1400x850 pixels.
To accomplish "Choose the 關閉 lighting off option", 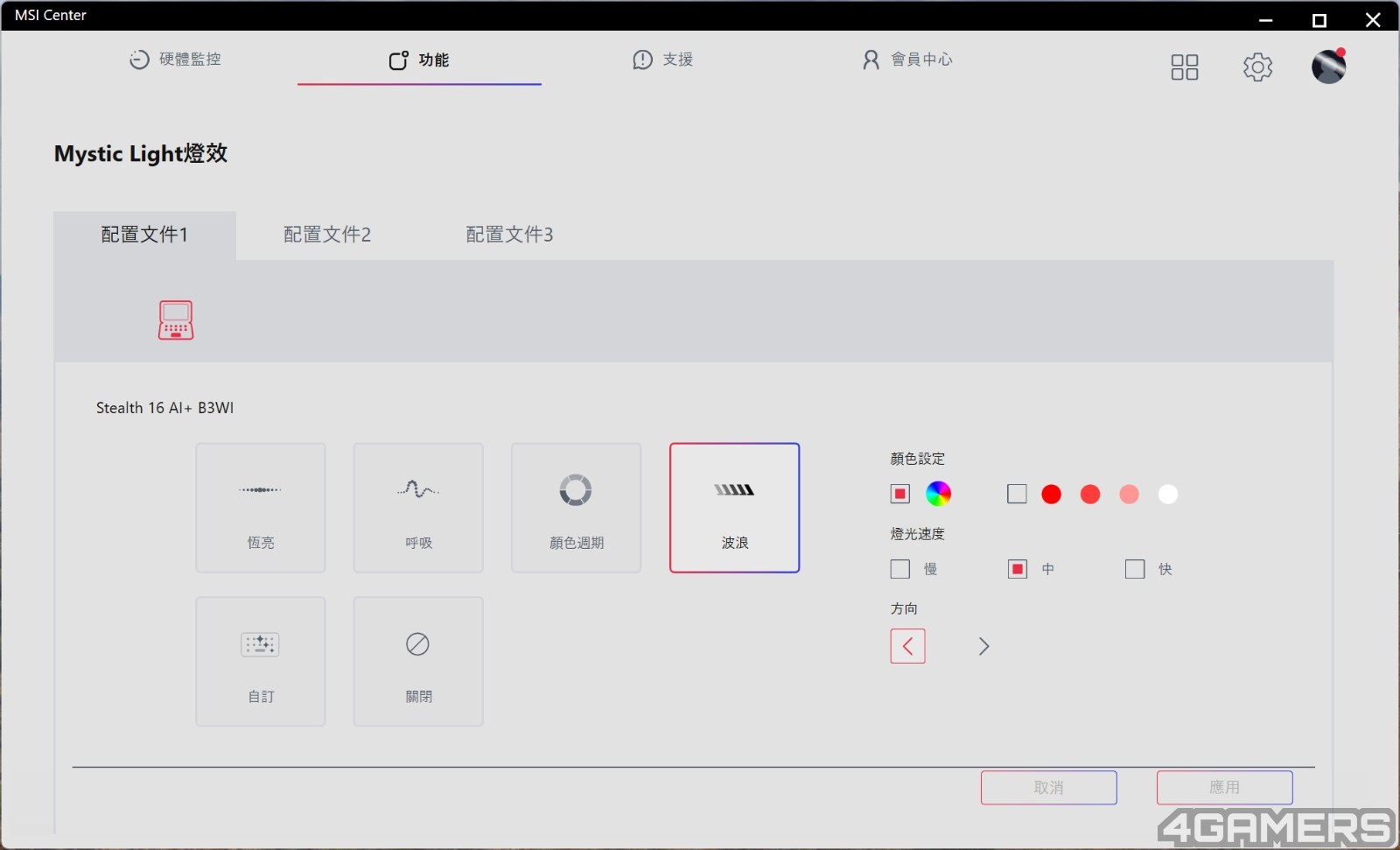I will point(418,662).
